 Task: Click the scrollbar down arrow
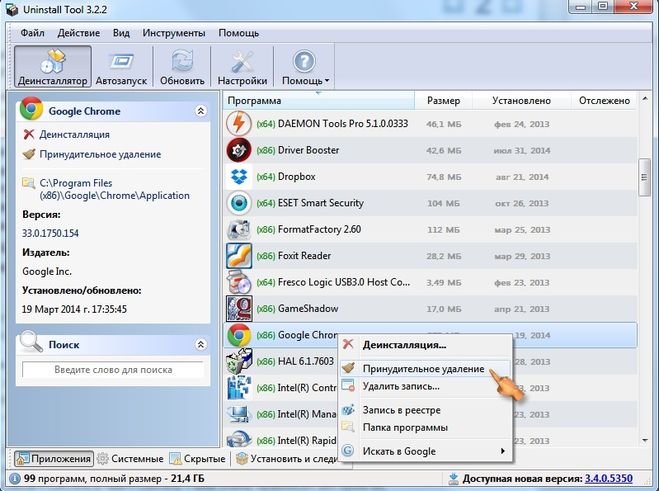pos(645,441)
